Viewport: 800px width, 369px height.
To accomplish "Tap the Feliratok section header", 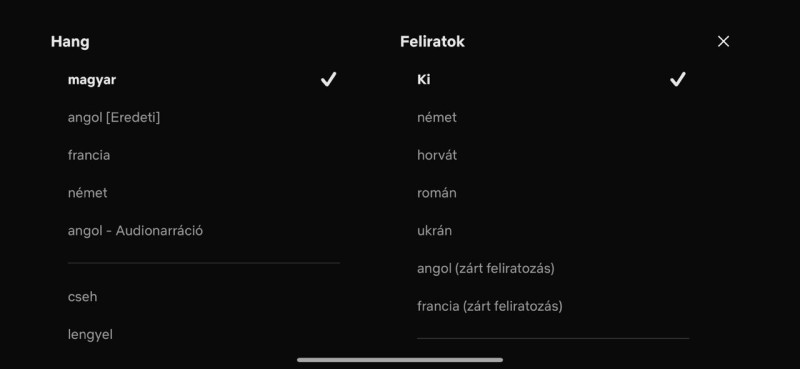I will tap(432, 42).
